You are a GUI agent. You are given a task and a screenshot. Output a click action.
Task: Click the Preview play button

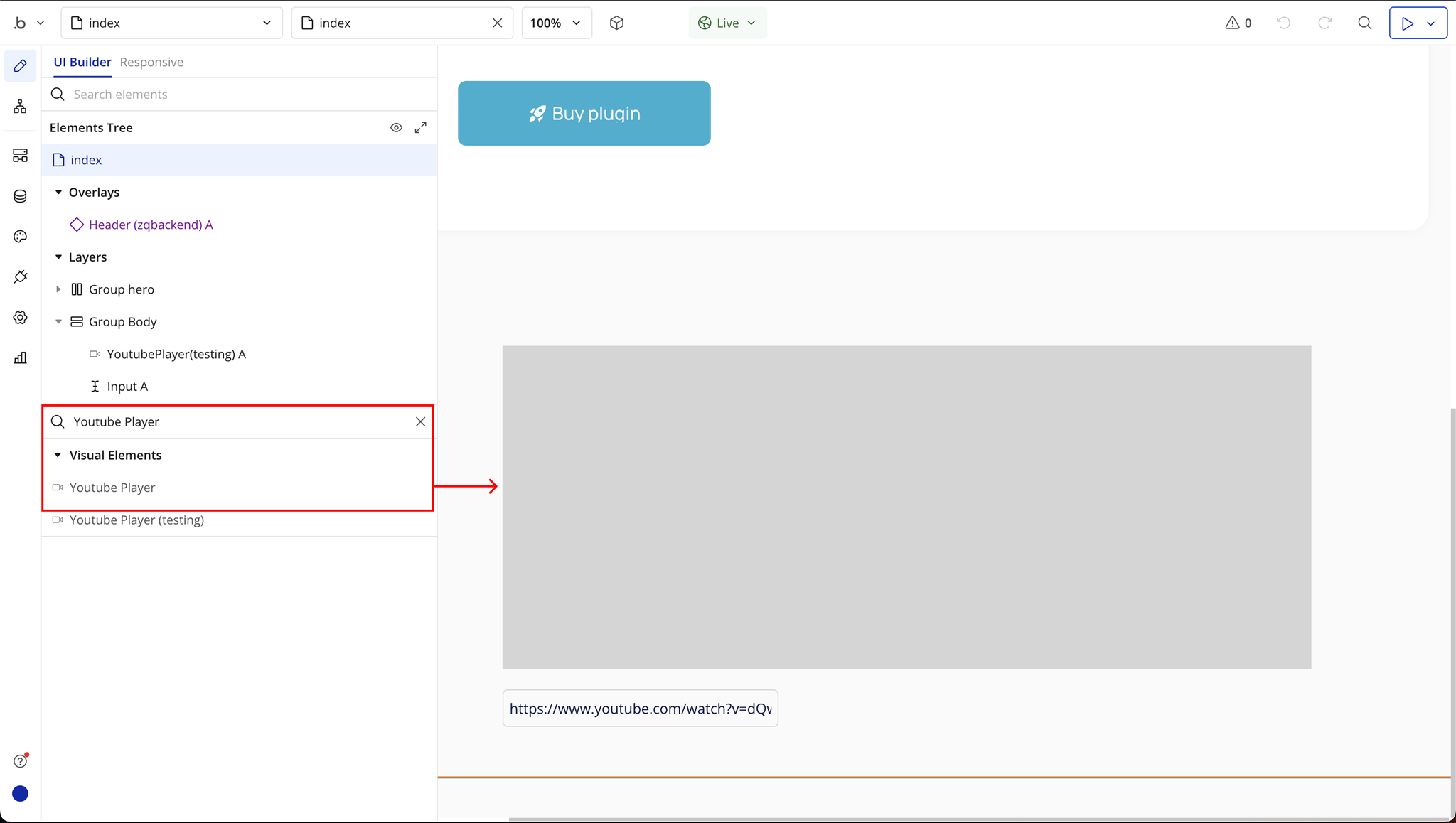pos(1407,23)
